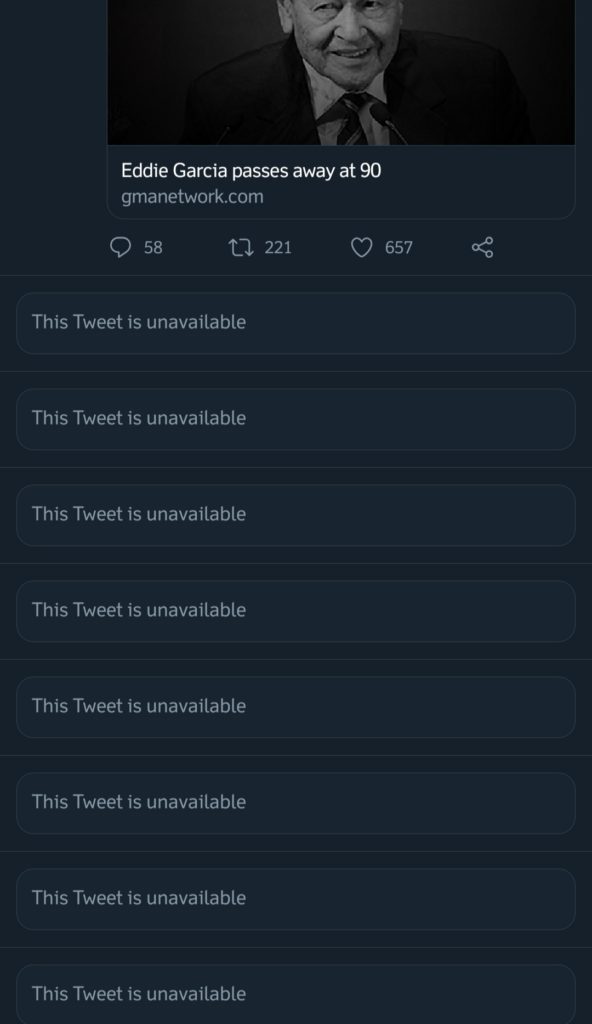Select the fifth 'This Tweet is unavailable' box
This screenshot has width=592, height=1024.
[295, 707]
